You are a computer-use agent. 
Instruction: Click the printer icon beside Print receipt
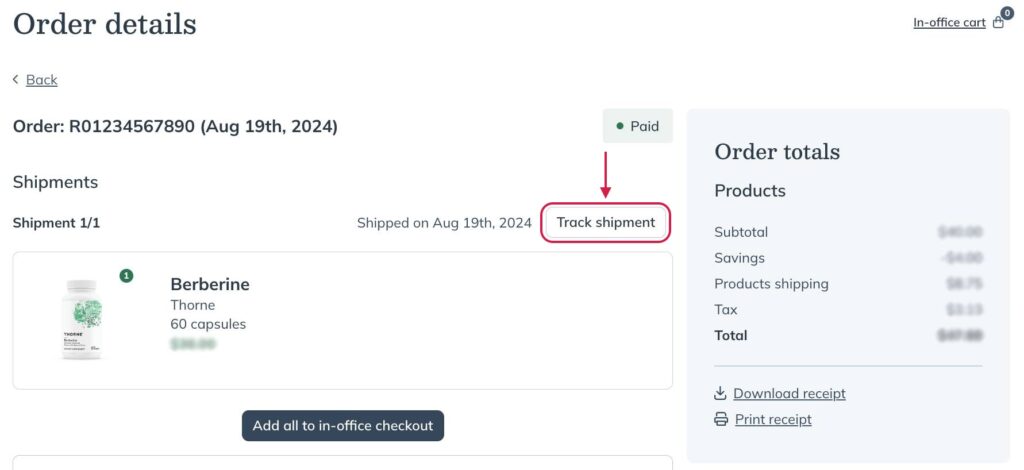coord(721,419)
